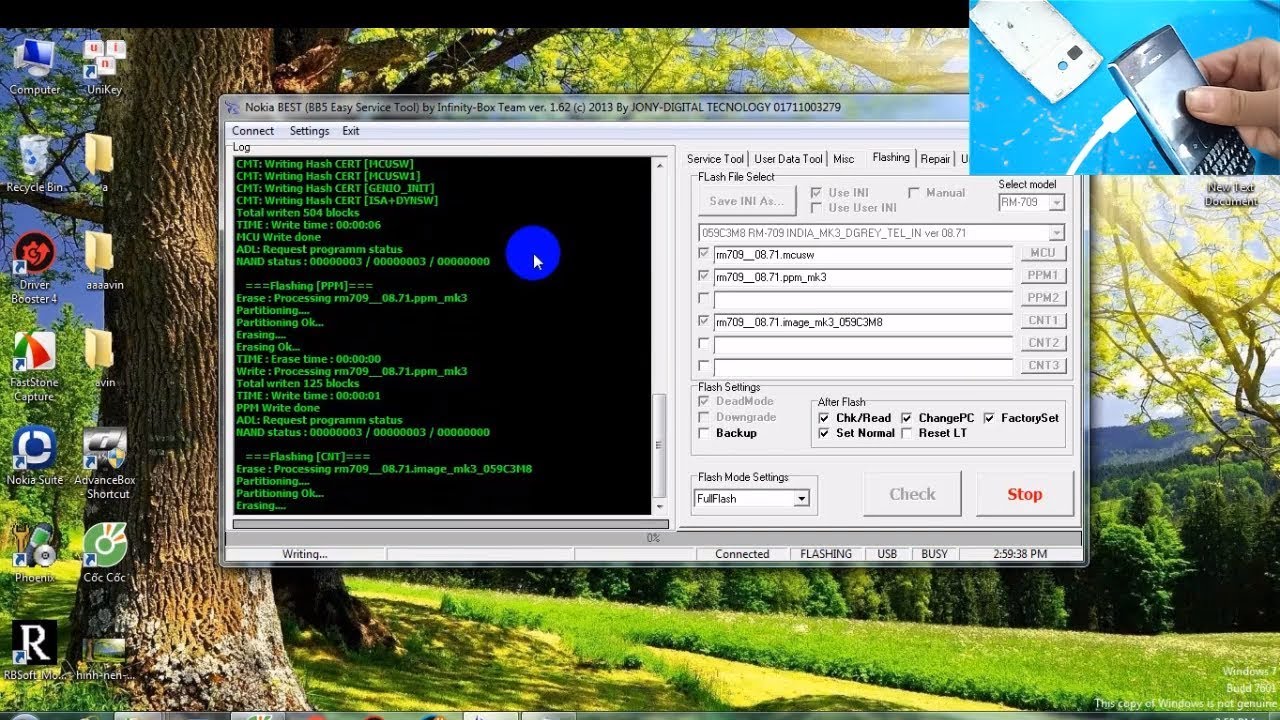Expand the Select model RM-709 dropdown
The width and height of the screenshot is (1280, 720).
click(1056, 203)
